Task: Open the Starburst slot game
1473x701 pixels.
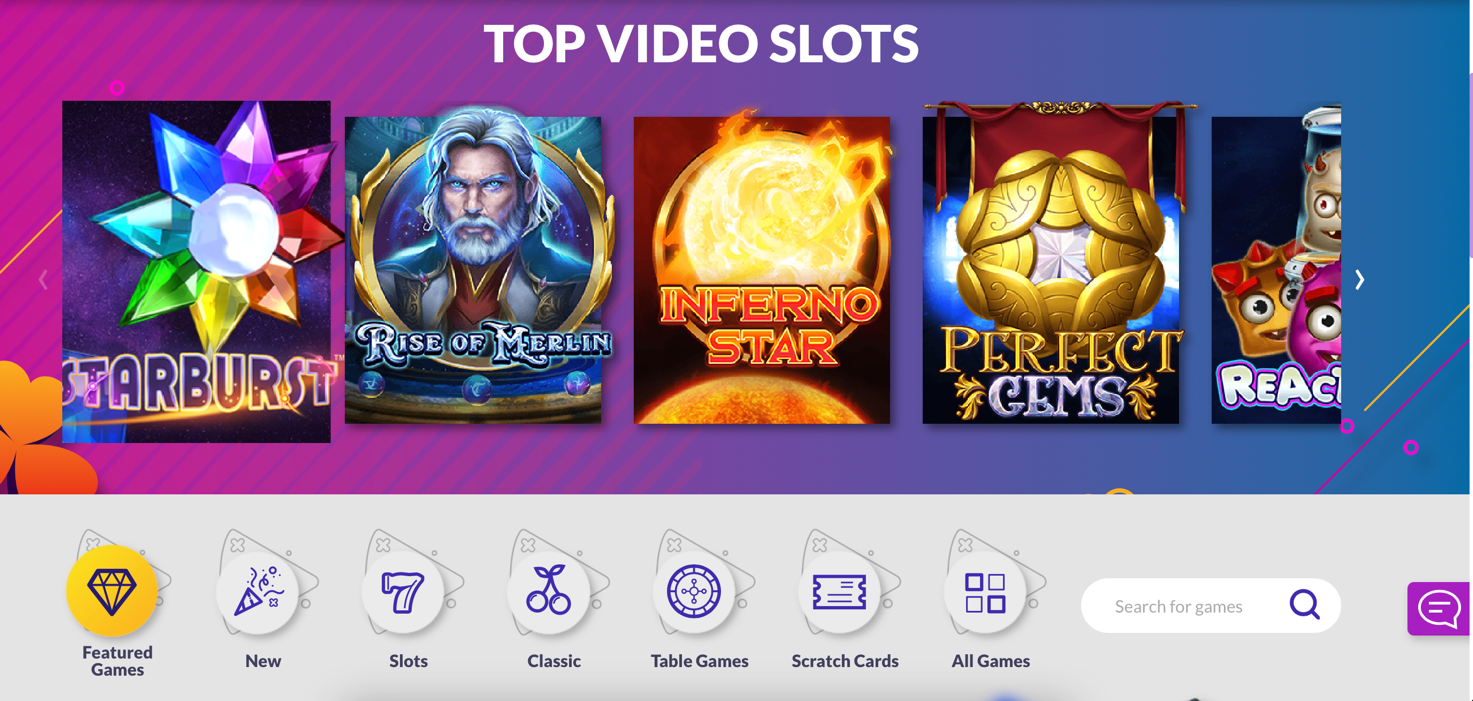Action: point(196,271)
